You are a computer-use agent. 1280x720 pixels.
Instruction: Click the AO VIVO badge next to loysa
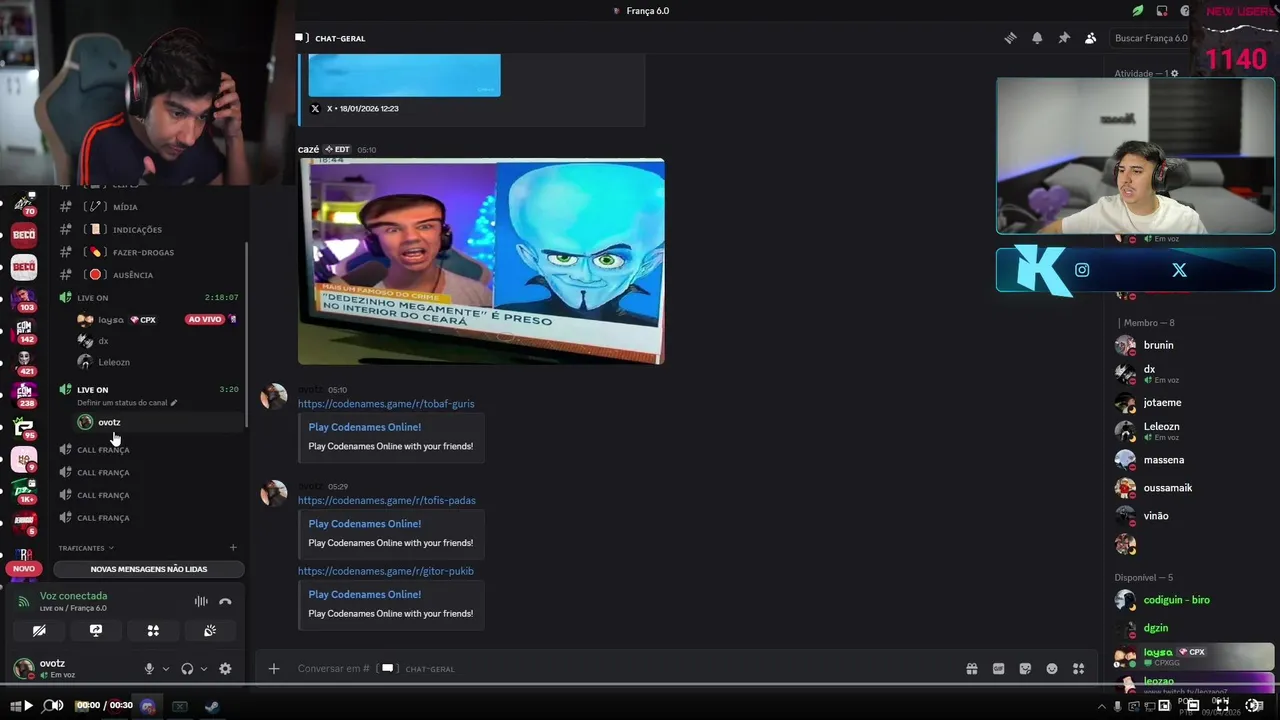[x=204, y=320]
